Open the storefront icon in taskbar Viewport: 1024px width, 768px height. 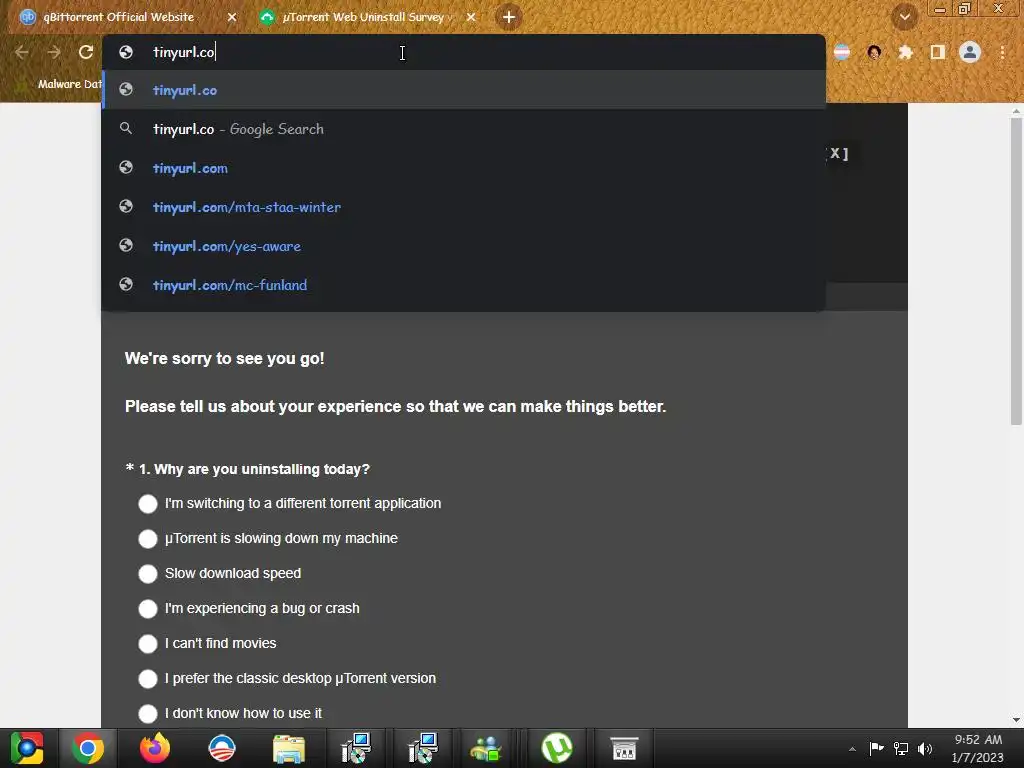[624, 748]
